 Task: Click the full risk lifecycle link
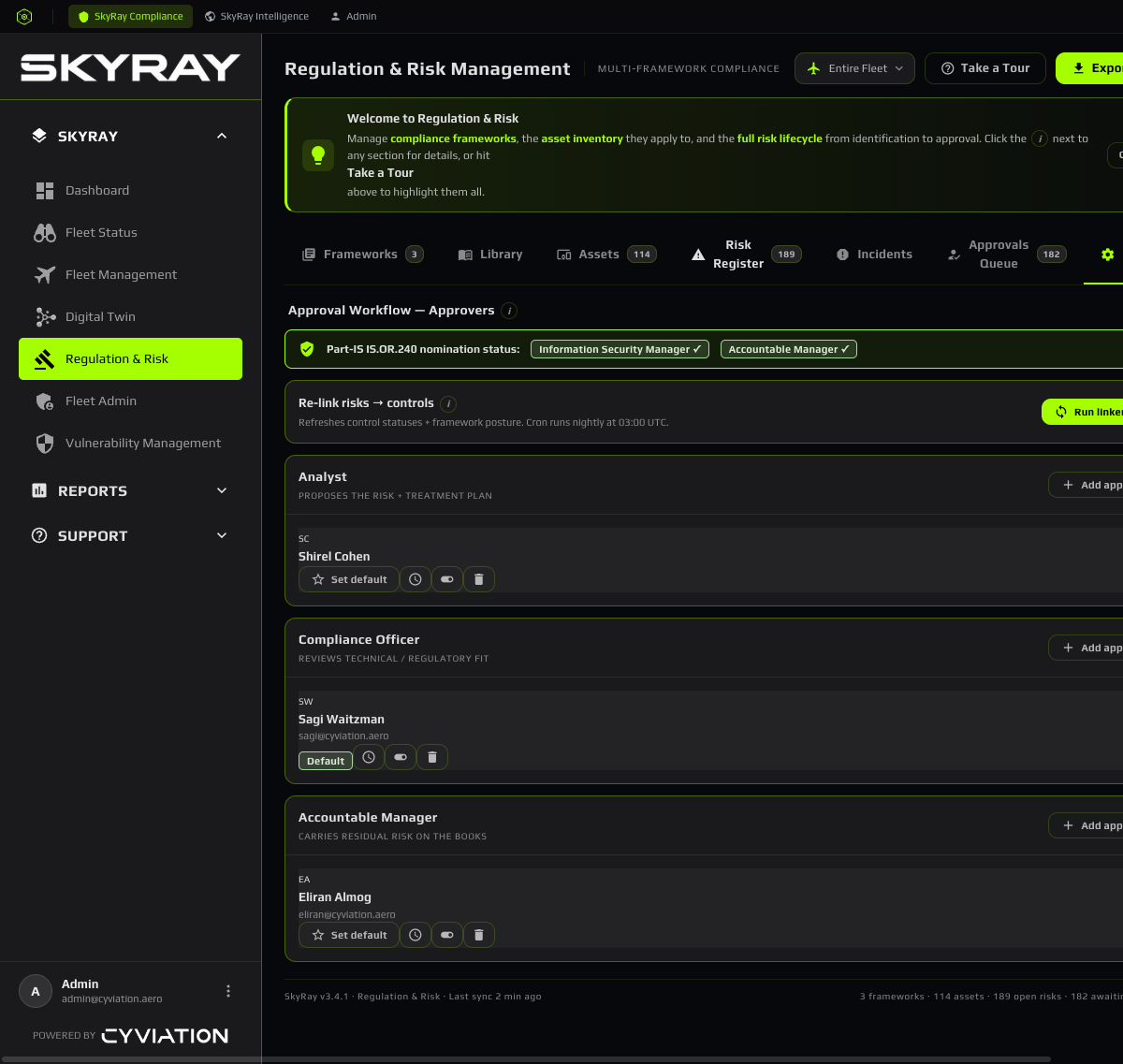(x=780, y=138)
